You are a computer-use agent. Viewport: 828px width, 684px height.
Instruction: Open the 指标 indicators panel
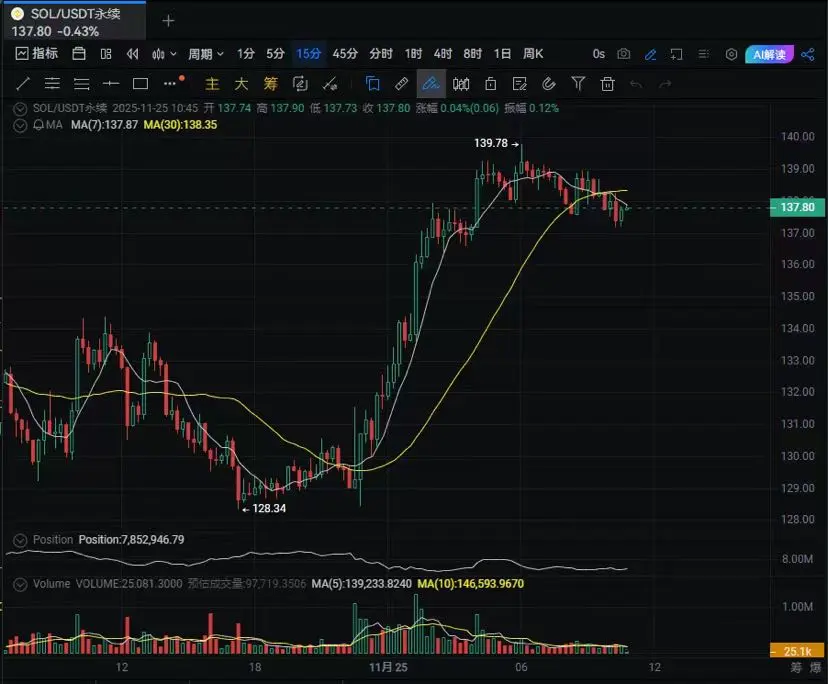[x=36, y=53]
